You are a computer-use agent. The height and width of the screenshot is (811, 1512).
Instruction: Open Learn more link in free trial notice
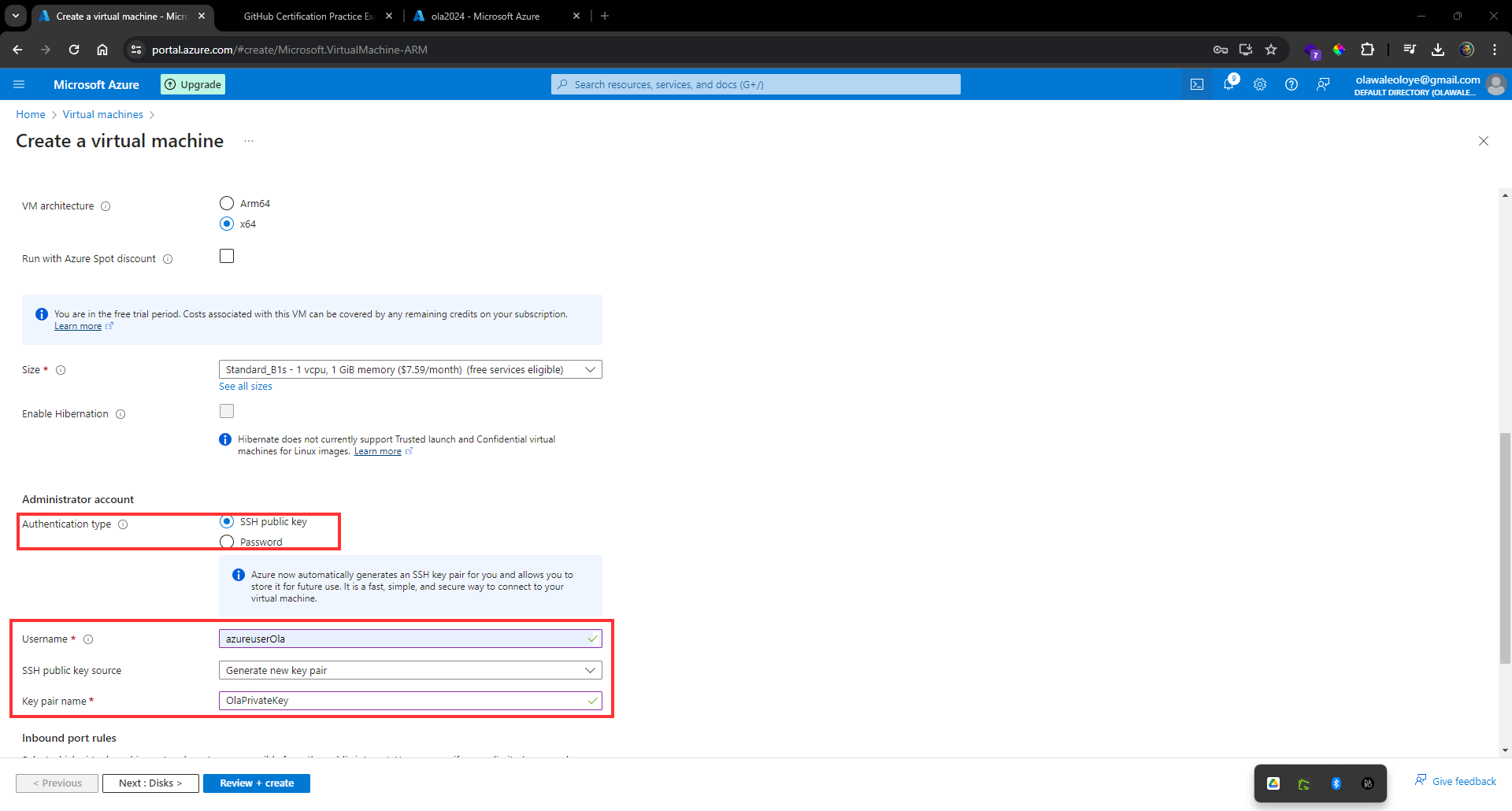(x=78, y=326)
